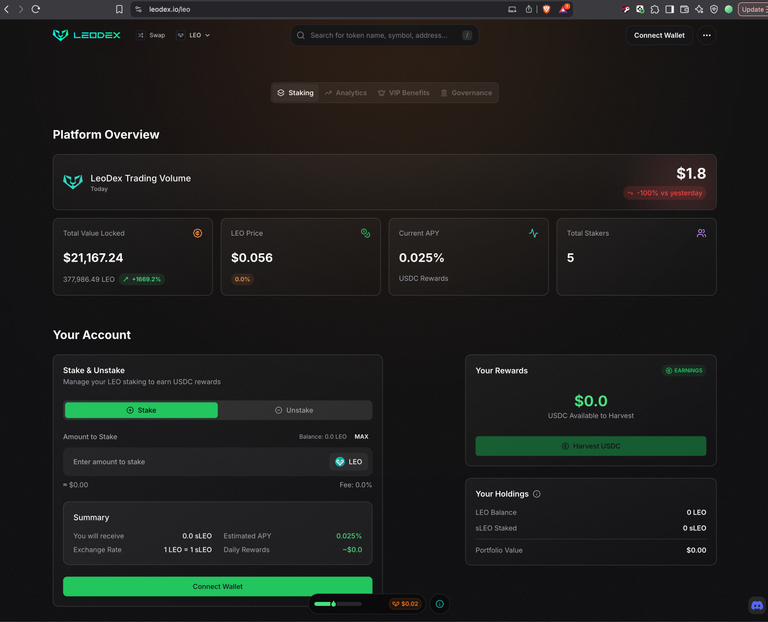Open the VIP Benefits tab
This screenshot has width=768, height=622.
pos(404,93)
